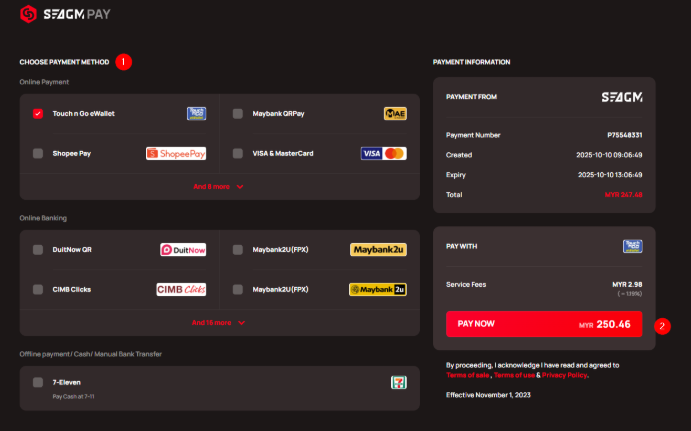Image resolution: width=691 pixels, height=431 pixels.
Task: Click the 7-Eleven logo icon
Action: (398, 382)
